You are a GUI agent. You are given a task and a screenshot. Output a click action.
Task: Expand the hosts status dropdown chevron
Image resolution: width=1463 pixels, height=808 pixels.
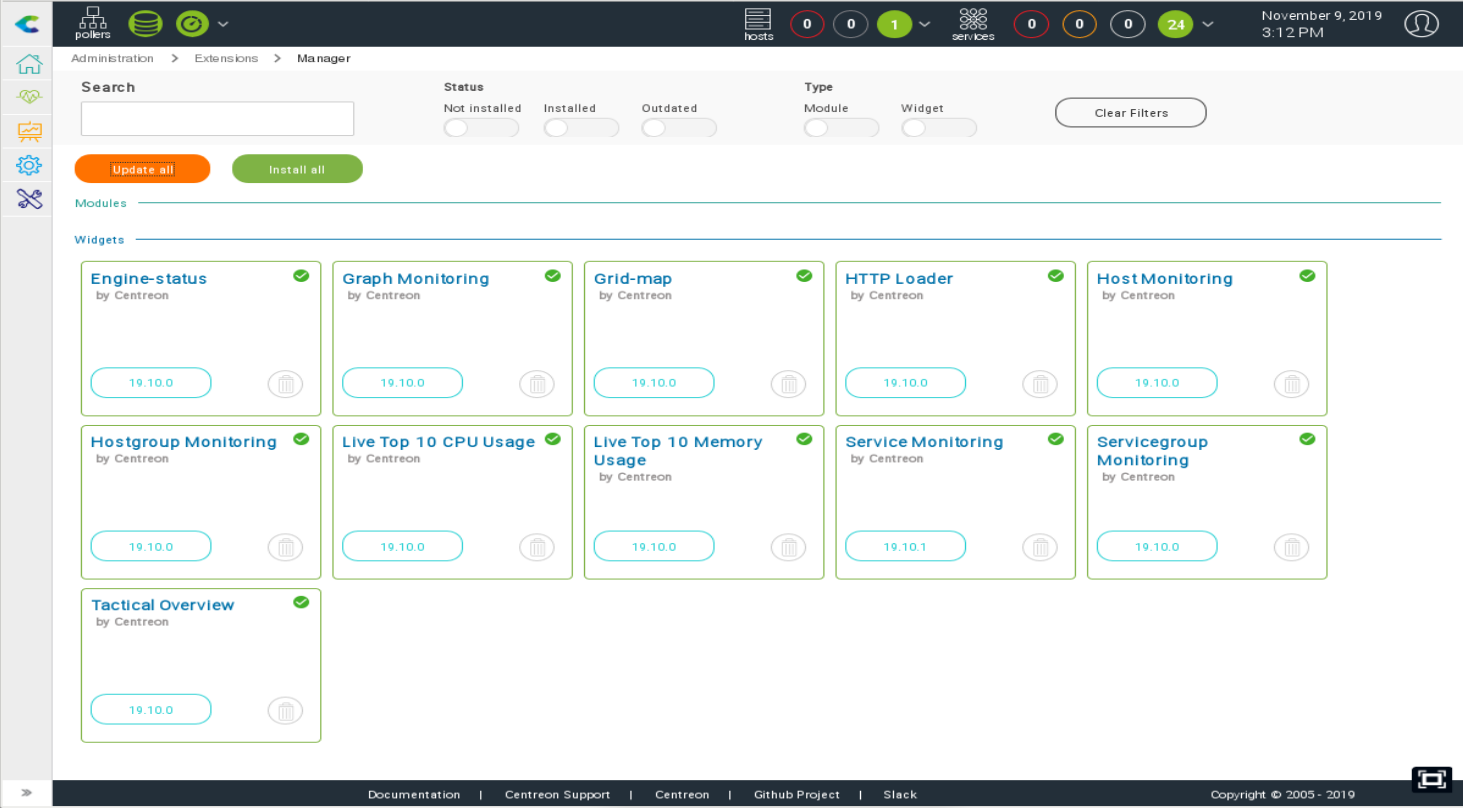click(925, 24)
